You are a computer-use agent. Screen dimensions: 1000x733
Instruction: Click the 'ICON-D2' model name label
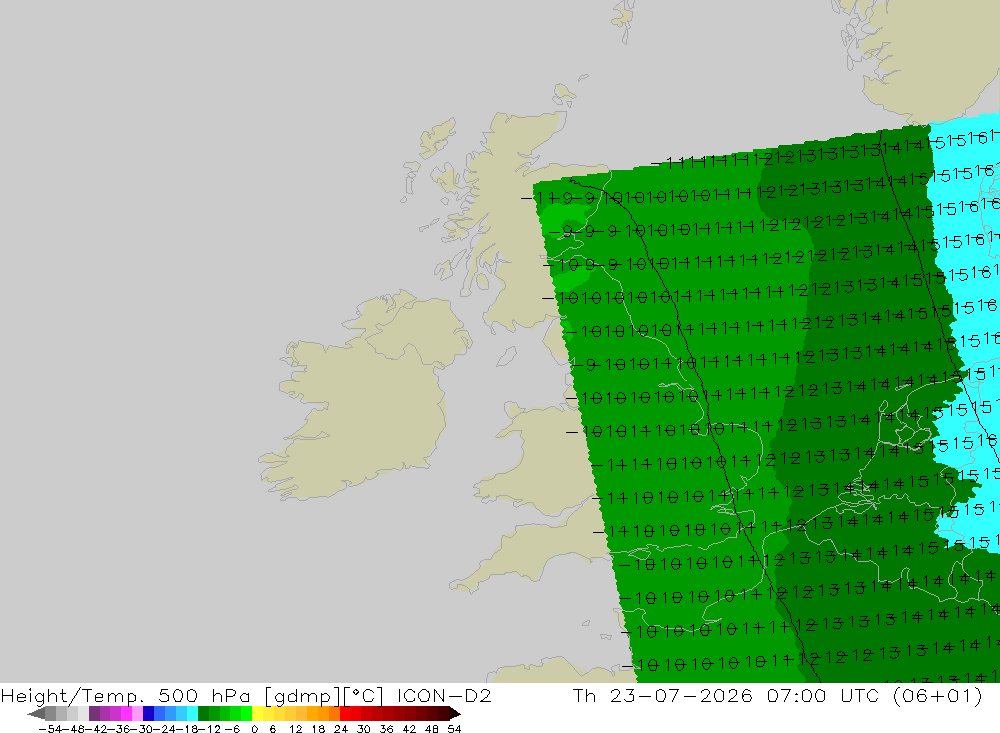click(444, 695)
